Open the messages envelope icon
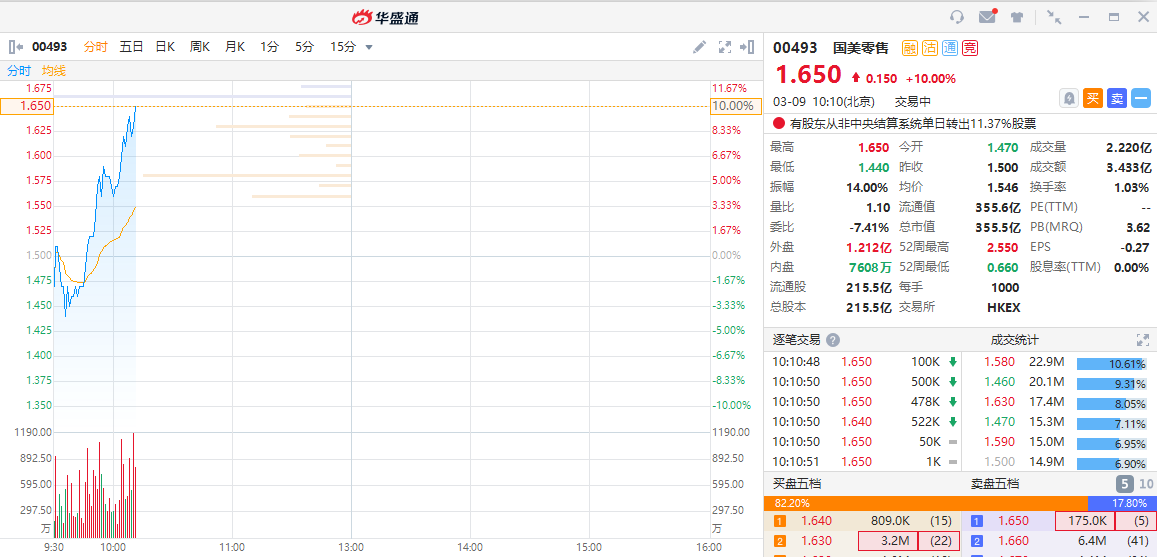Screen dimensions: 1157x557 (987, 17)
